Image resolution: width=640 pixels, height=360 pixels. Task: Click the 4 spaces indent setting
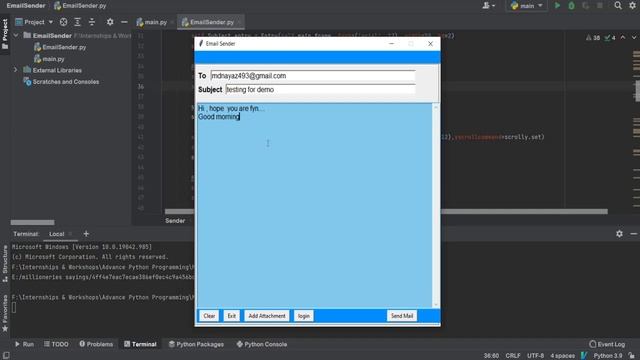562,356
